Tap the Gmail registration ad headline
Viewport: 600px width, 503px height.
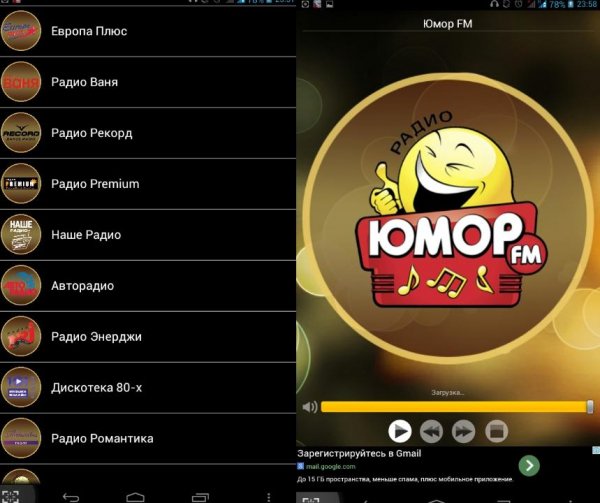359,454
